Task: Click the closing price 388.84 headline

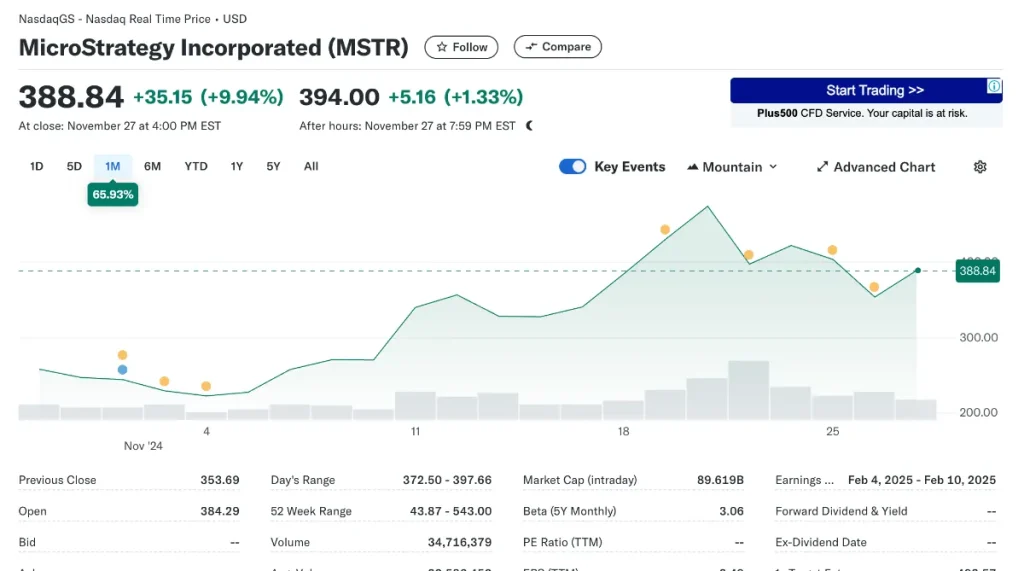Action: 71,97
